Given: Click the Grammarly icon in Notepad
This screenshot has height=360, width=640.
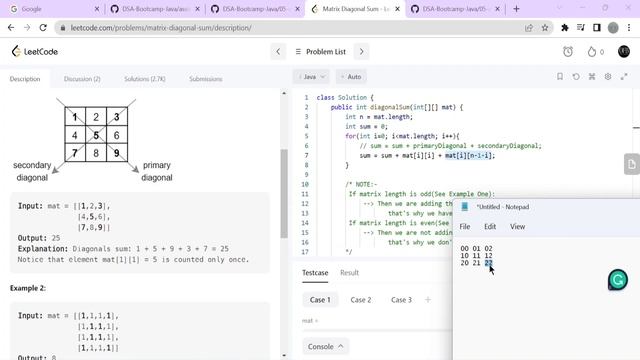Looking at the screenshot, I should (618, 280).
